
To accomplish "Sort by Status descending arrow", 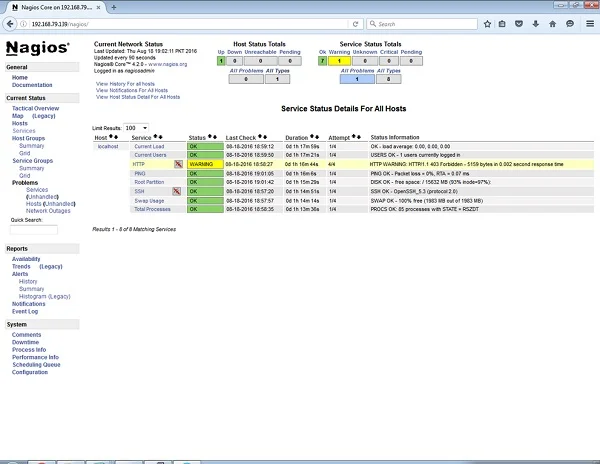I will 215,137.
